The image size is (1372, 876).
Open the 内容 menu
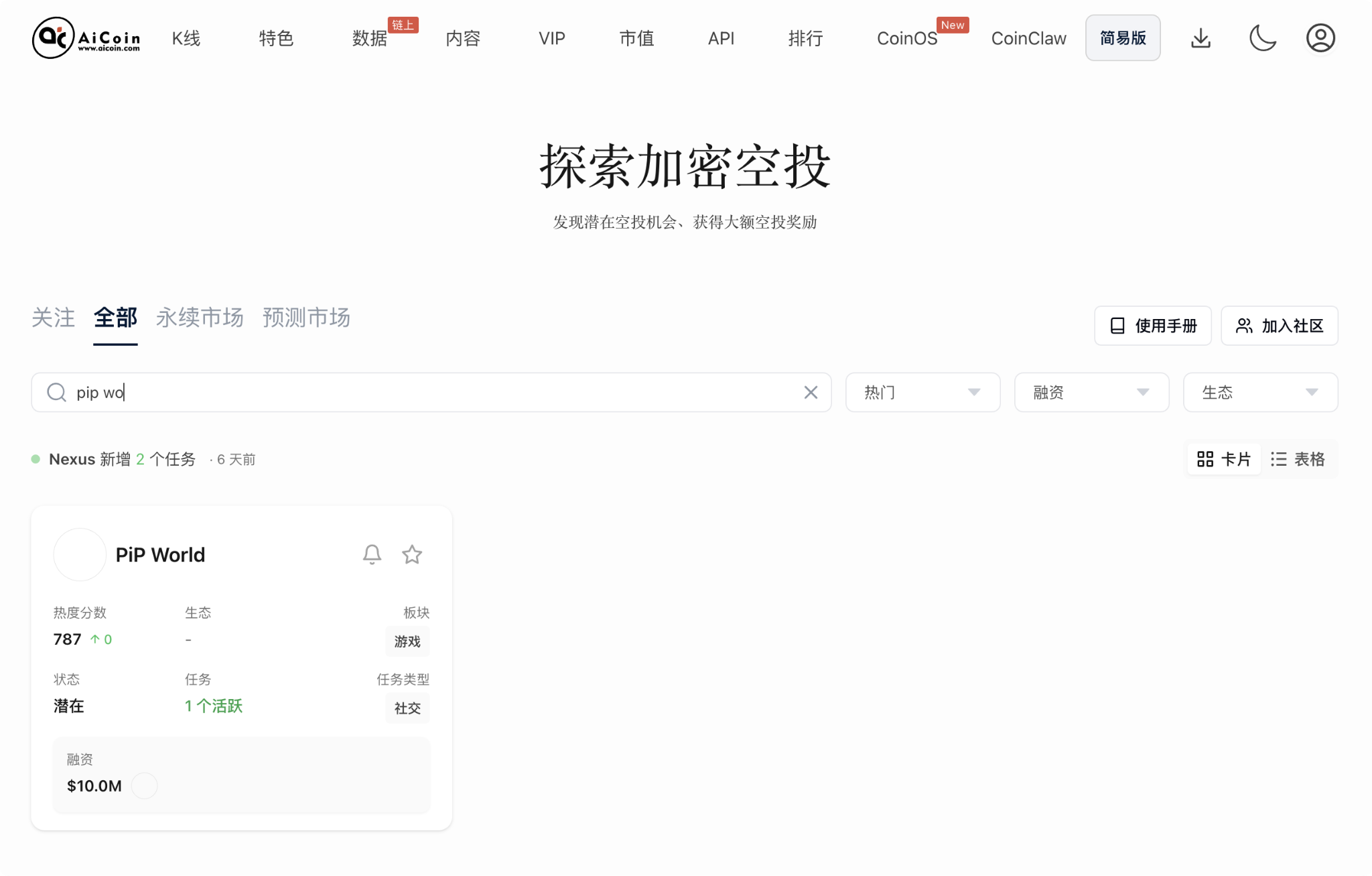click(x=463, y=38)
